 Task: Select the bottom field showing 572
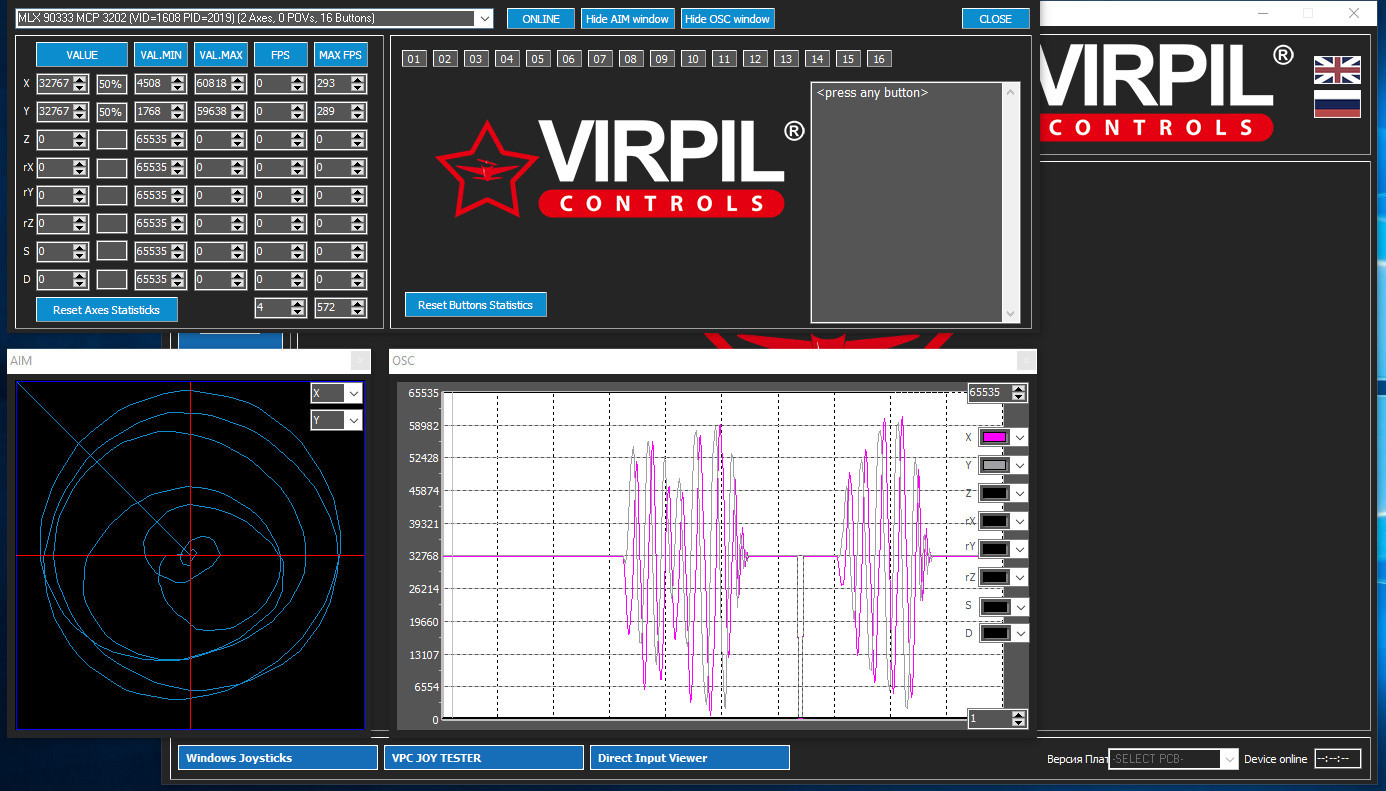341,308
